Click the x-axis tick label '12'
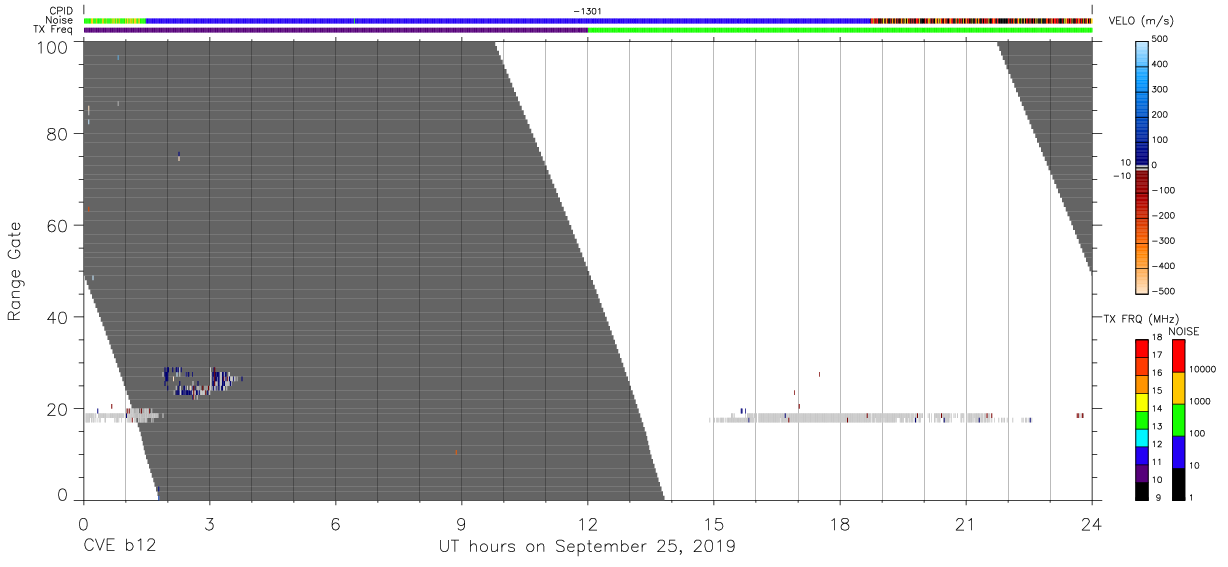Viewport: 1228px width, 567px height. (587, 523)
